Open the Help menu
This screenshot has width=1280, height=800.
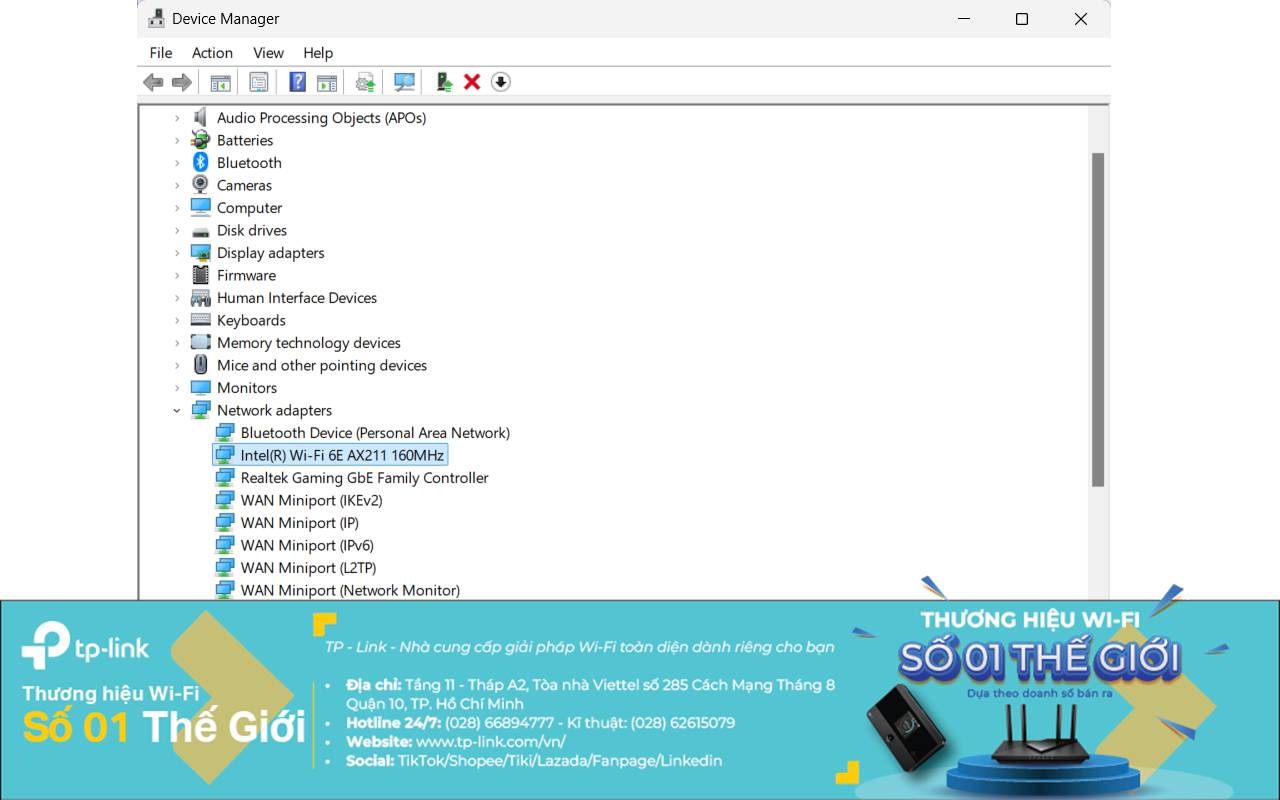pyautogui.click(x=318, y=53)
